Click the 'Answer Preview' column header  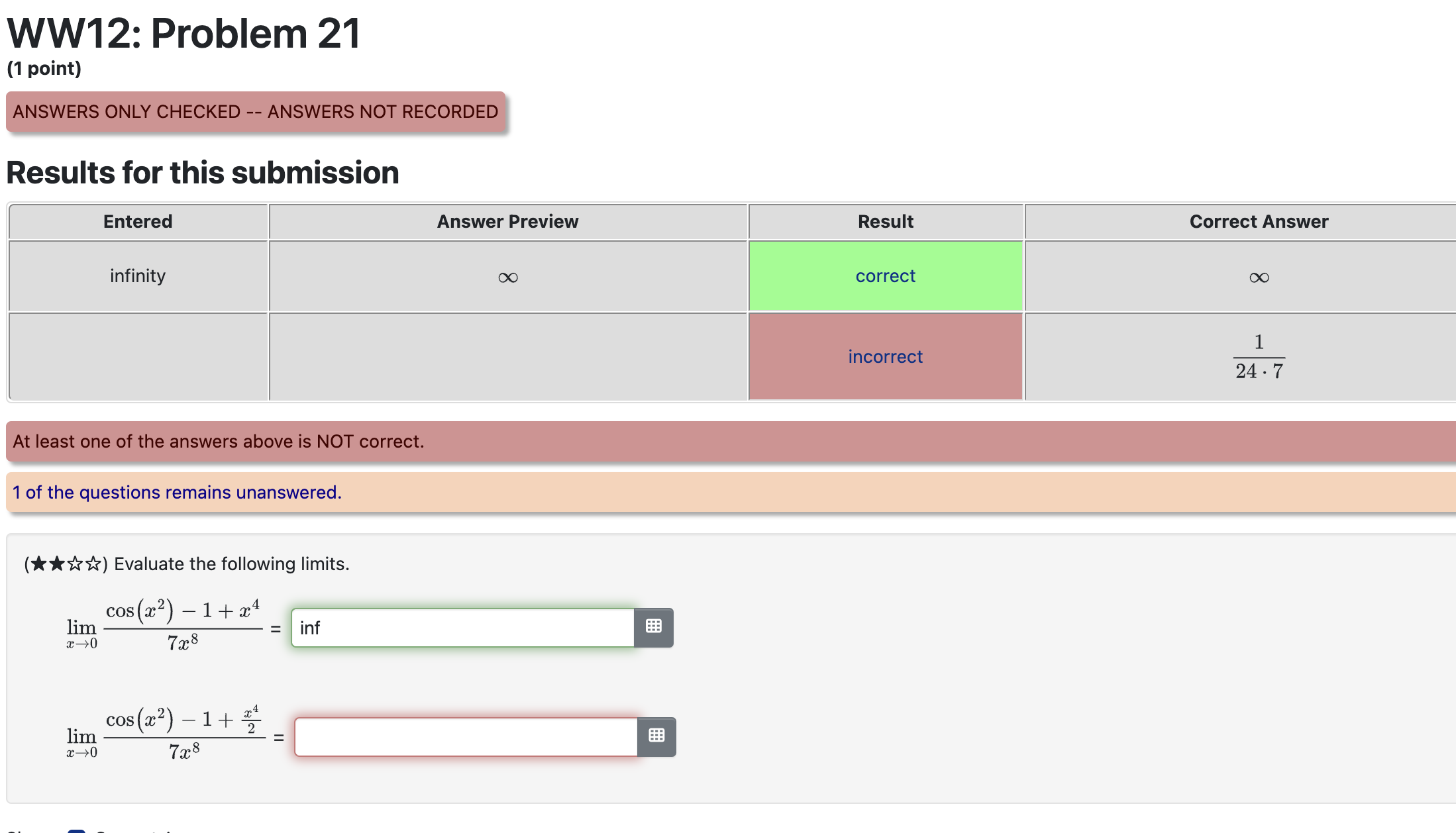(x=507, y=222)
